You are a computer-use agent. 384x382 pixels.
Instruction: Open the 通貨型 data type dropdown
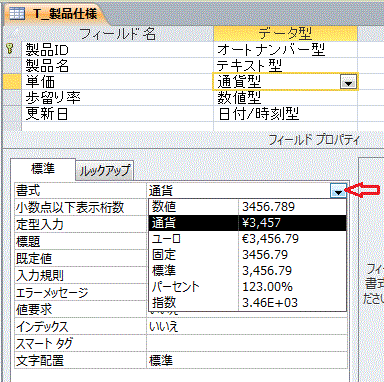pos(348,82)
